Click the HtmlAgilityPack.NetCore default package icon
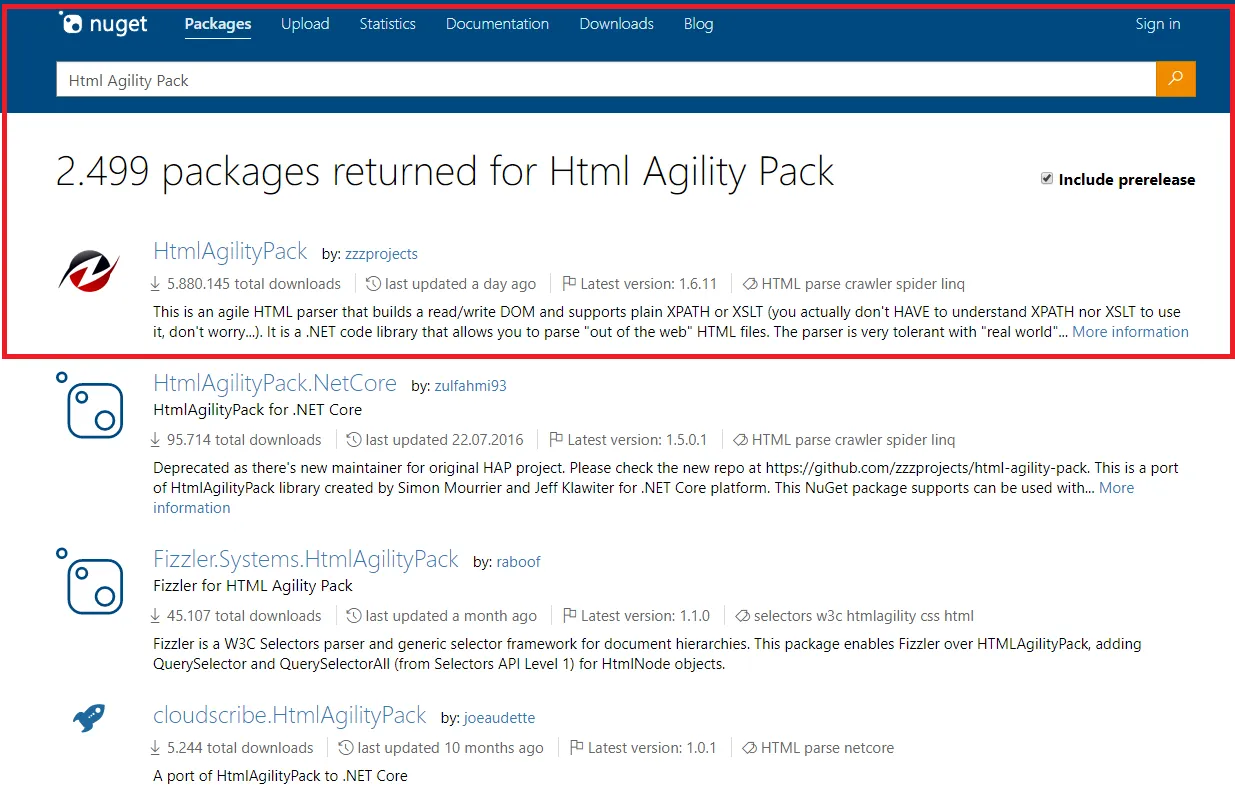1235x801 pixels. 89,405
